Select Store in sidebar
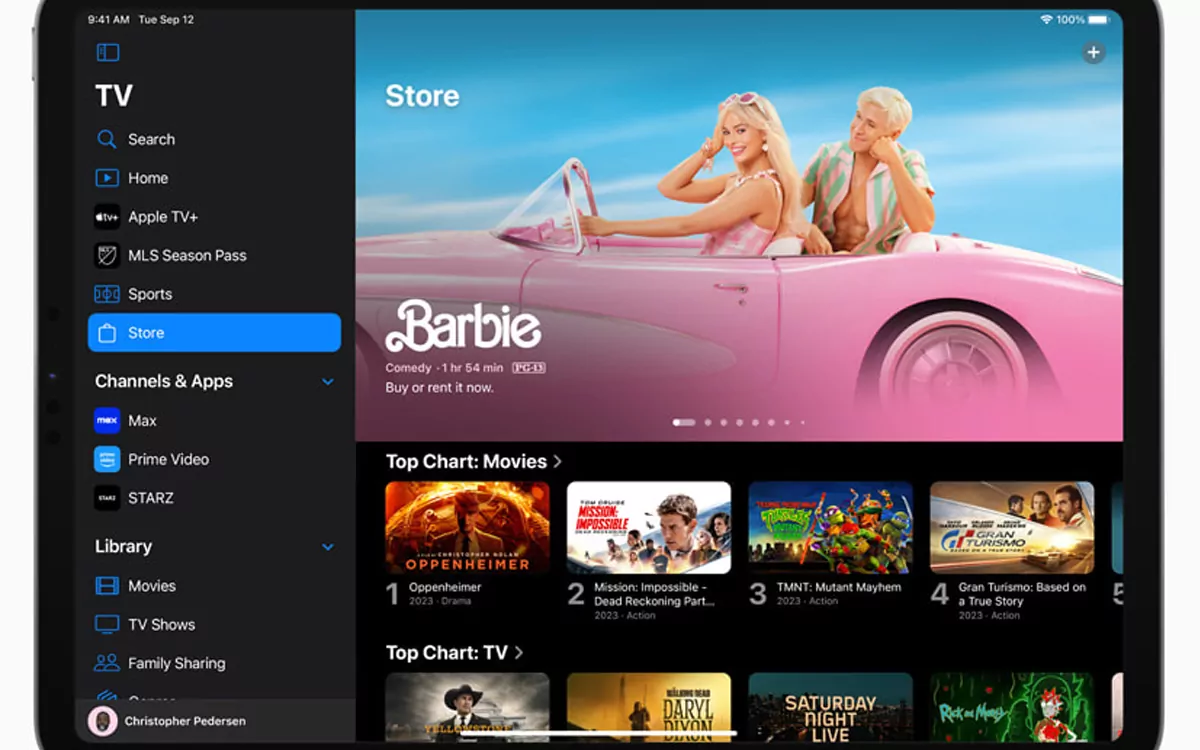The height and width of the screenshot is (750, 1200). pos(214,333)
